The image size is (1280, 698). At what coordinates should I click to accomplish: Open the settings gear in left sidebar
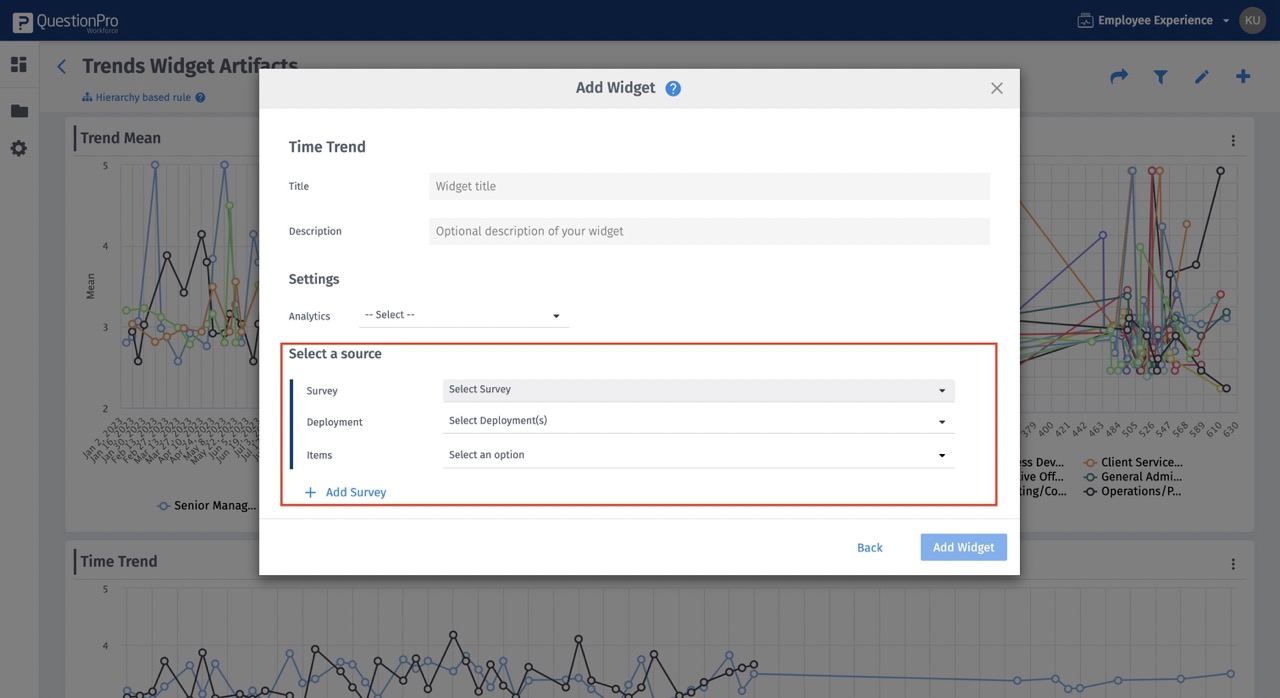(19, 148)
